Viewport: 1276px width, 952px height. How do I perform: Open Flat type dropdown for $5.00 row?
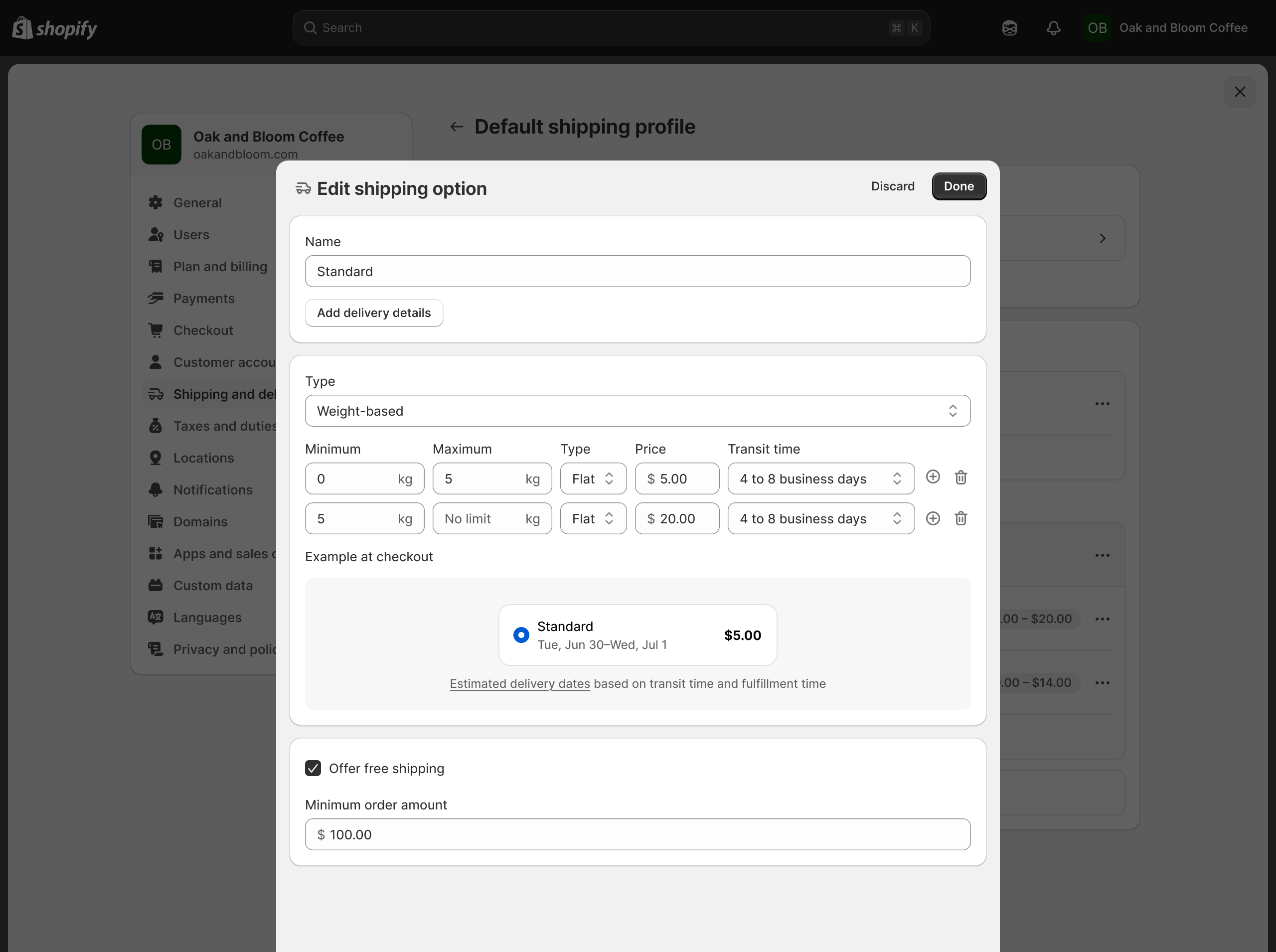point(593,478)
